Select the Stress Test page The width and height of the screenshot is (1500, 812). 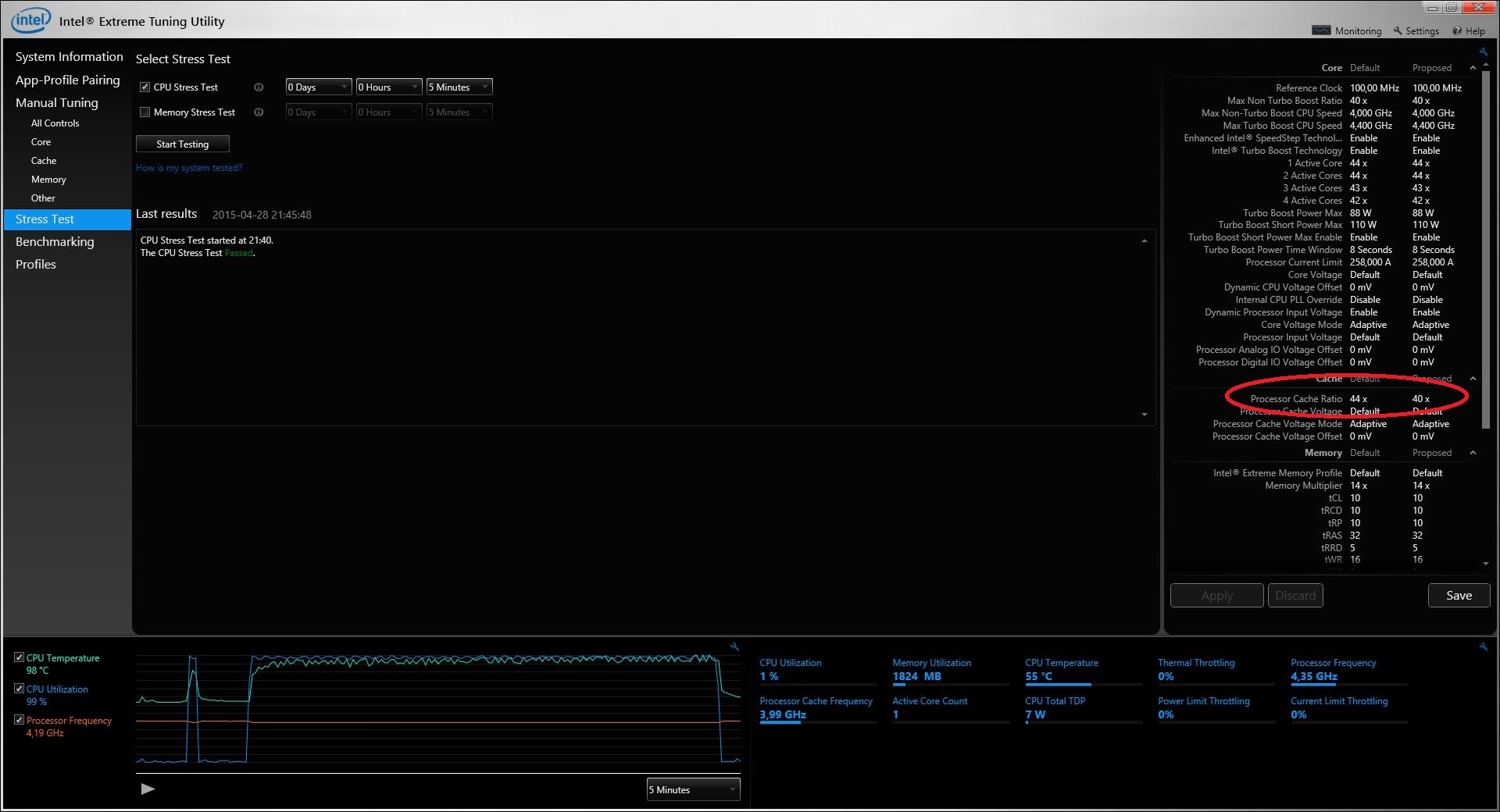(x=67, y=219)
